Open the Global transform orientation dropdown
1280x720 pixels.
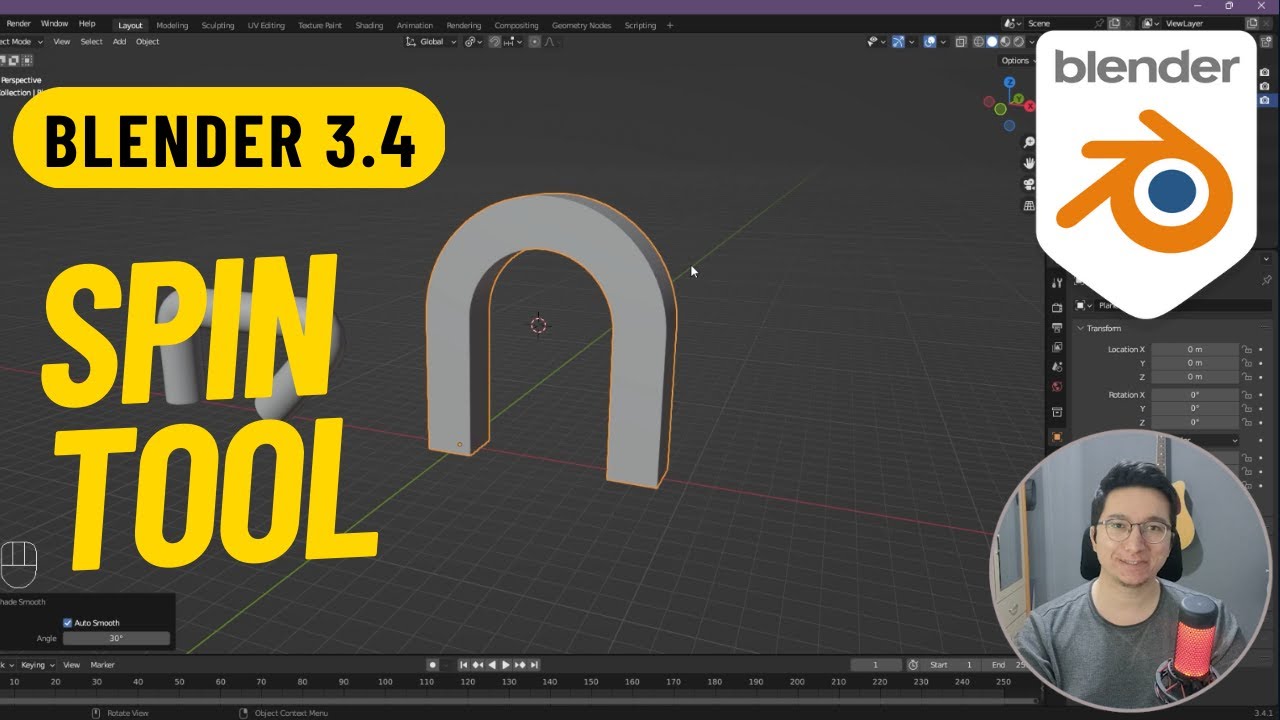click(432, 42)
